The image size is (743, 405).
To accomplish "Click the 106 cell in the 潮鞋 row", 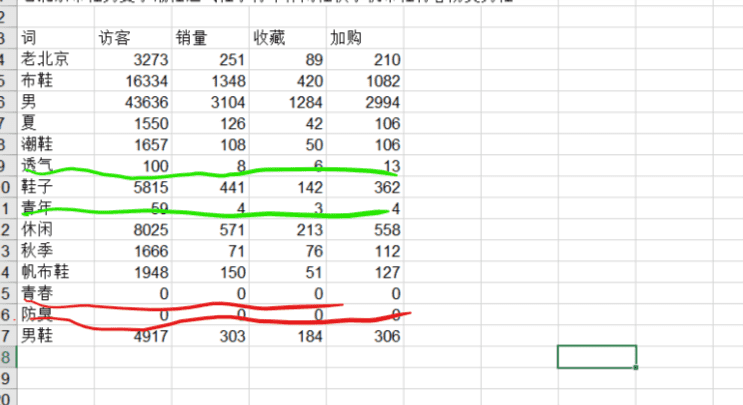I will tap(365, 144).
